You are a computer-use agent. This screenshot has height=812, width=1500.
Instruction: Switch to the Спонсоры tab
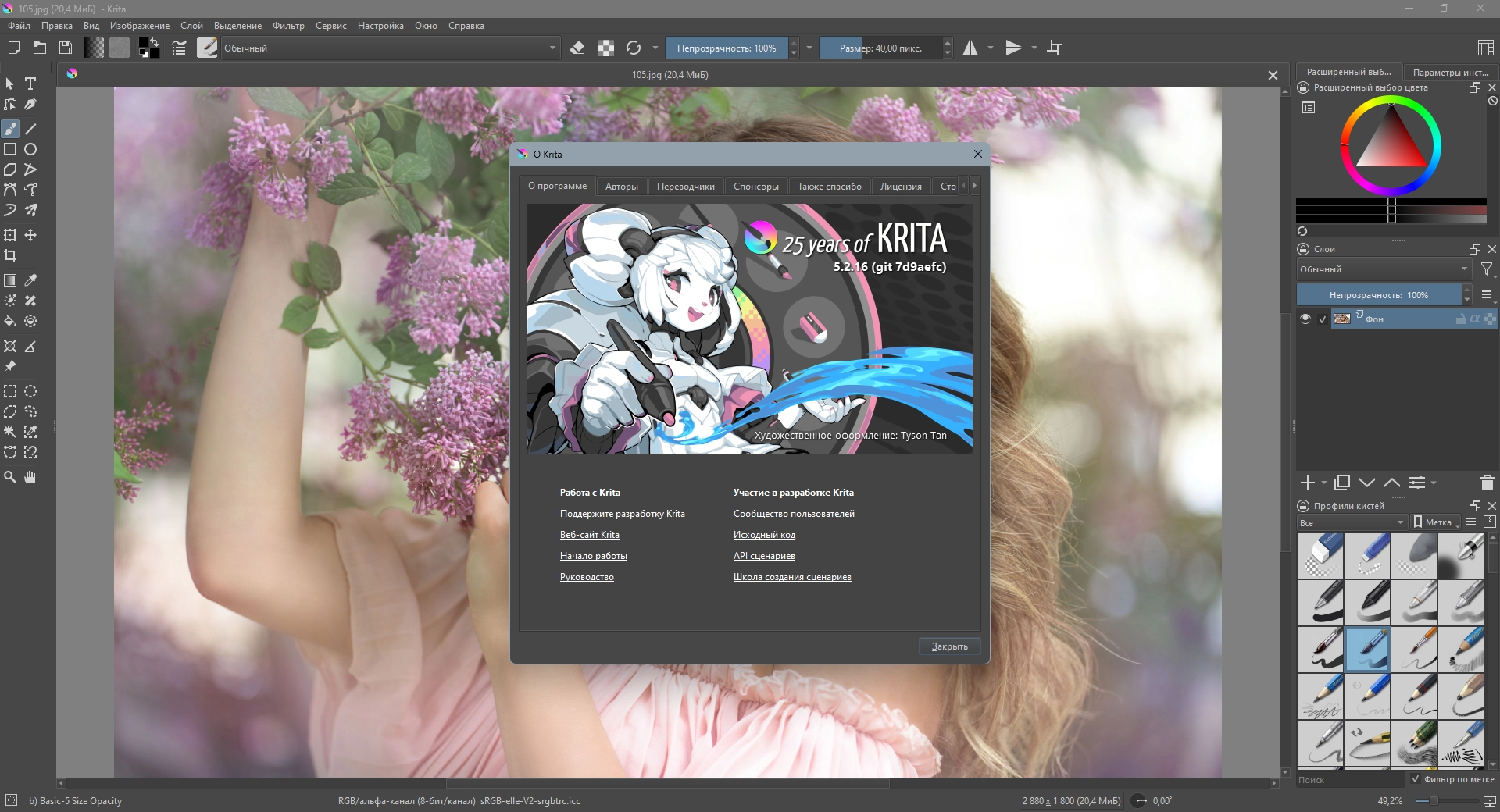[756, 186]
